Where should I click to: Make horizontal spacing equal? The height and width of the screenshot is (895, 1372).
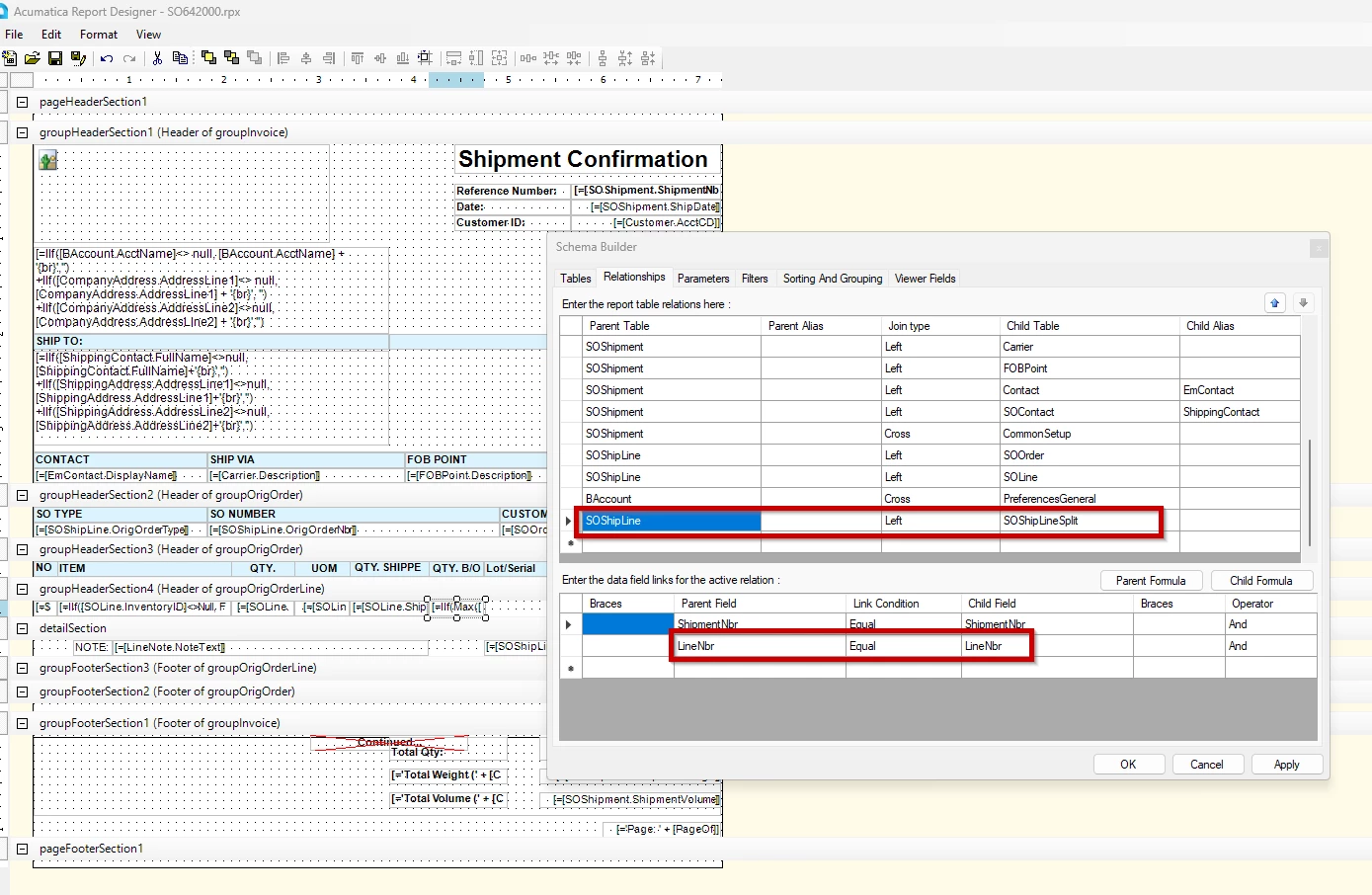[528, 58]
